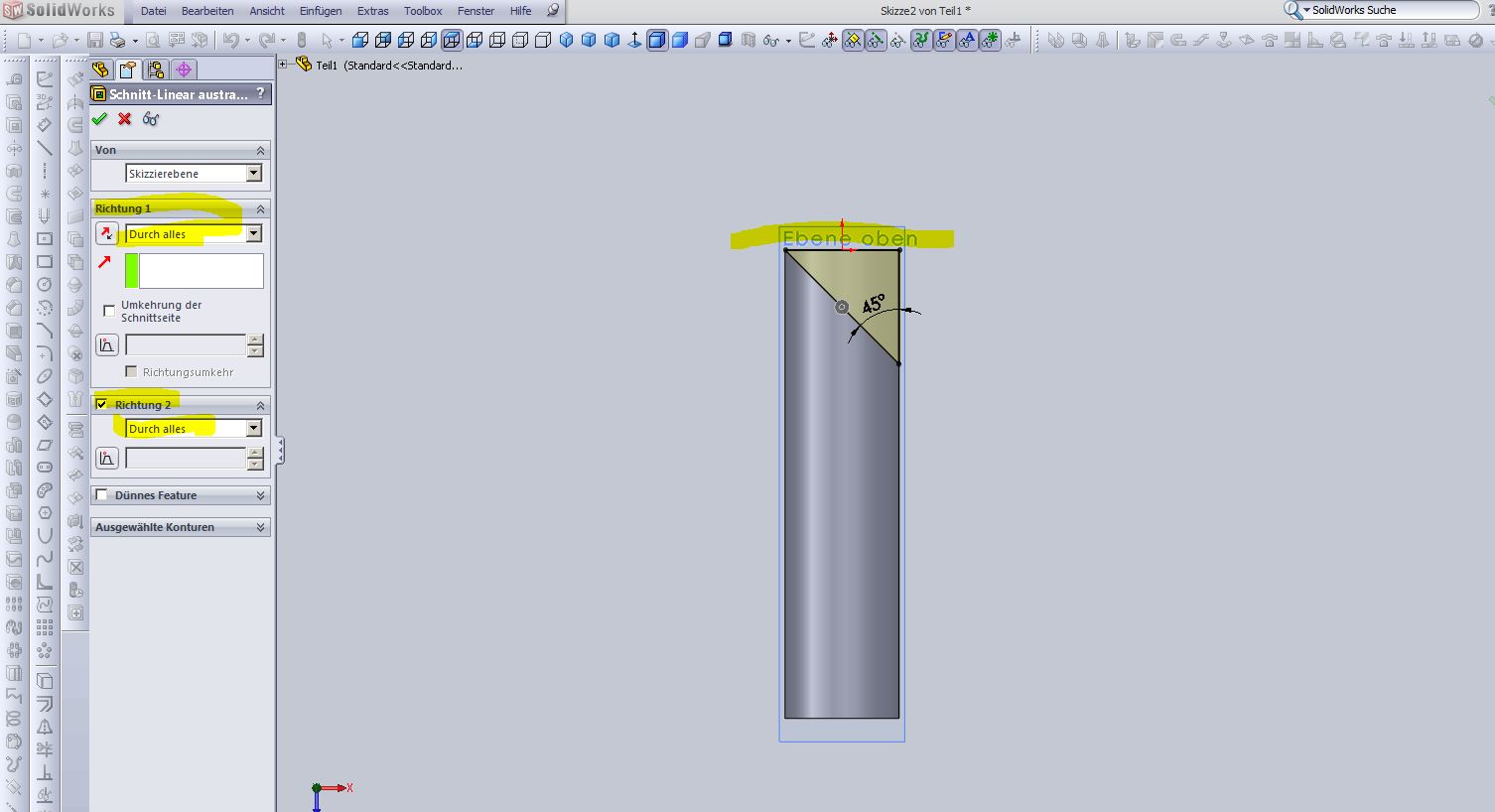Collapse the Richtung 2 section
Viewport: 1495px width, 812px height.
261,406
